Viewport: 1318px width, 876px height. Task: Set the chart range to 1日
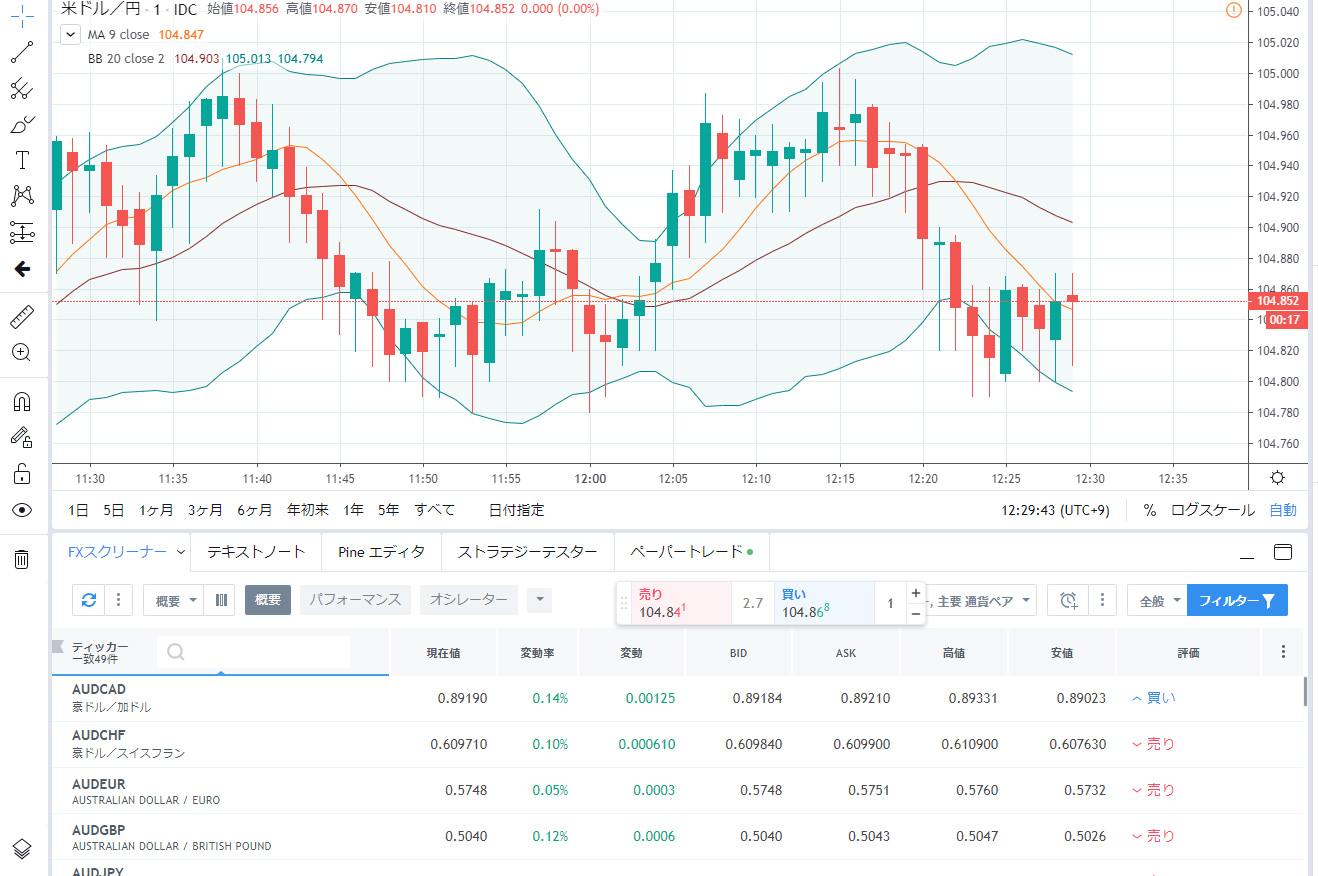click(78, 510)
